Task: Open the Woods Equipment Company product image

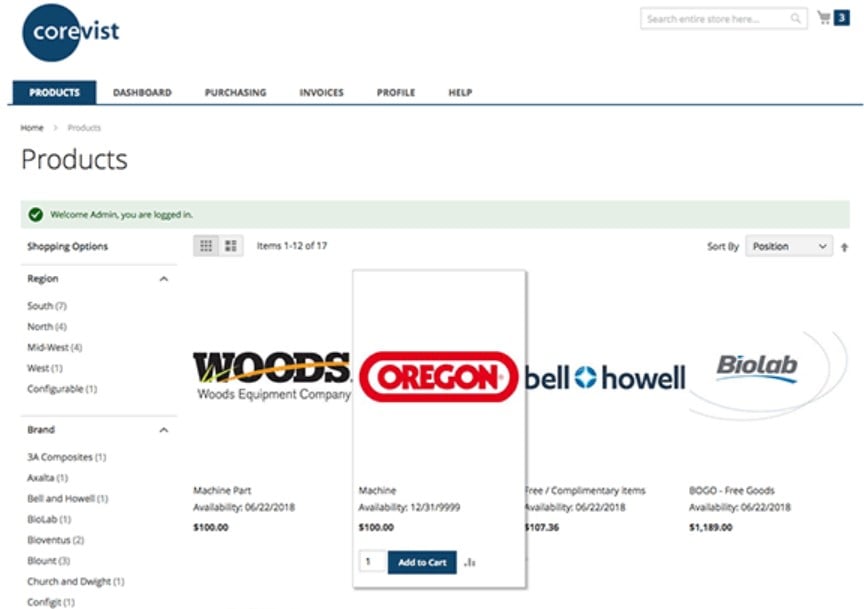Action: click(272, 375)
